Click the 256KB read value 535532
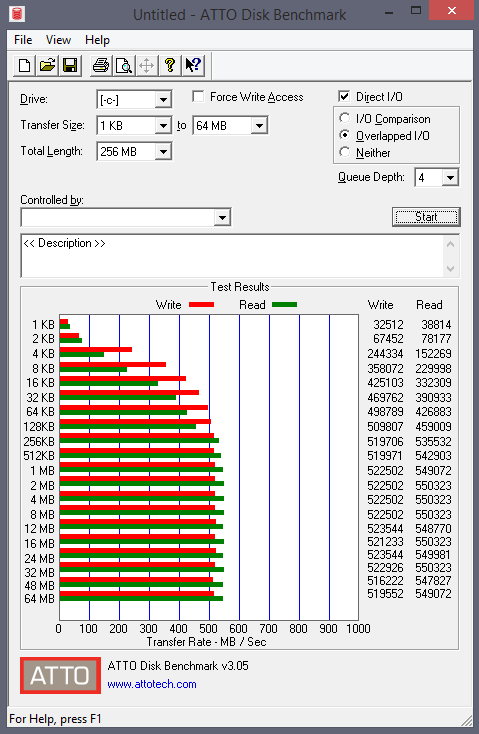Image resolution: width=479 pixels, height=734 pixels. [x=433, y=442]
